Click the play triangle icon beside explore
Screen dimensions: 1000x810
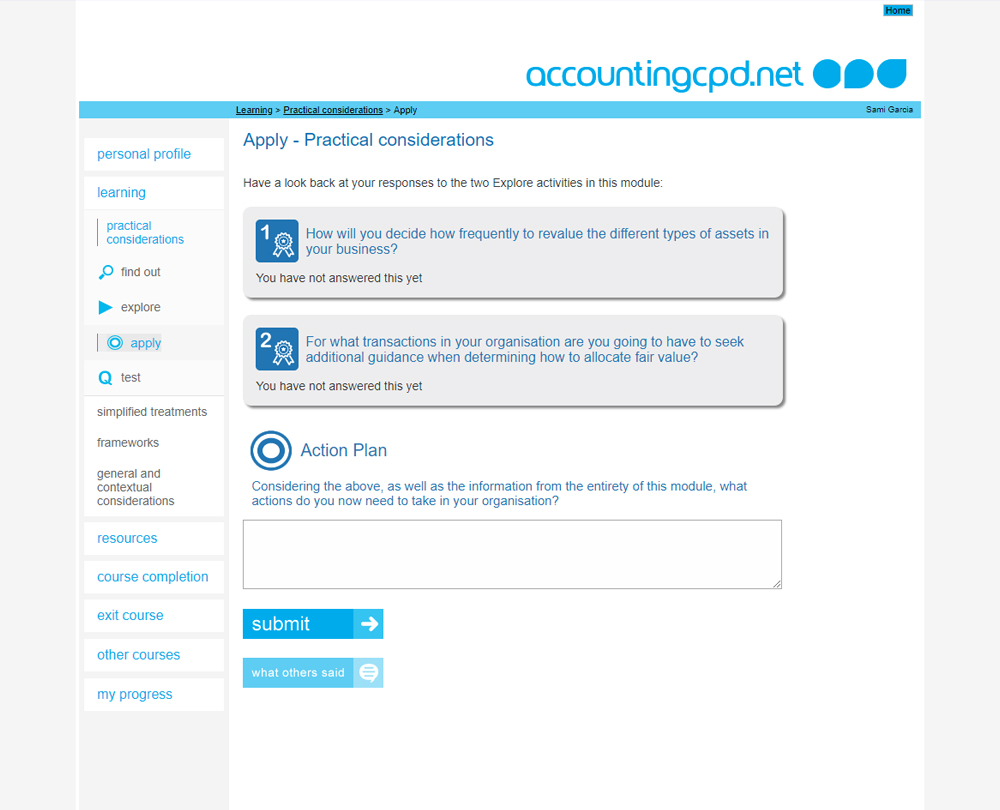pos(106,308)
